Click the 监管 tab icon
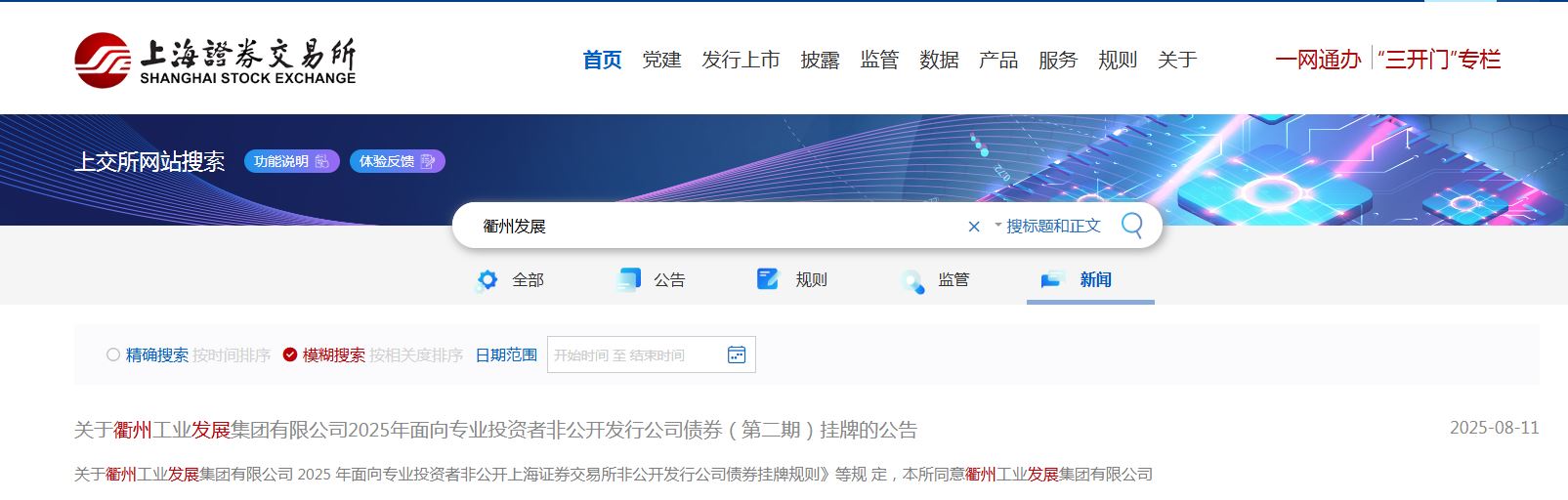The image size is (1568, 500). point(911,281)
